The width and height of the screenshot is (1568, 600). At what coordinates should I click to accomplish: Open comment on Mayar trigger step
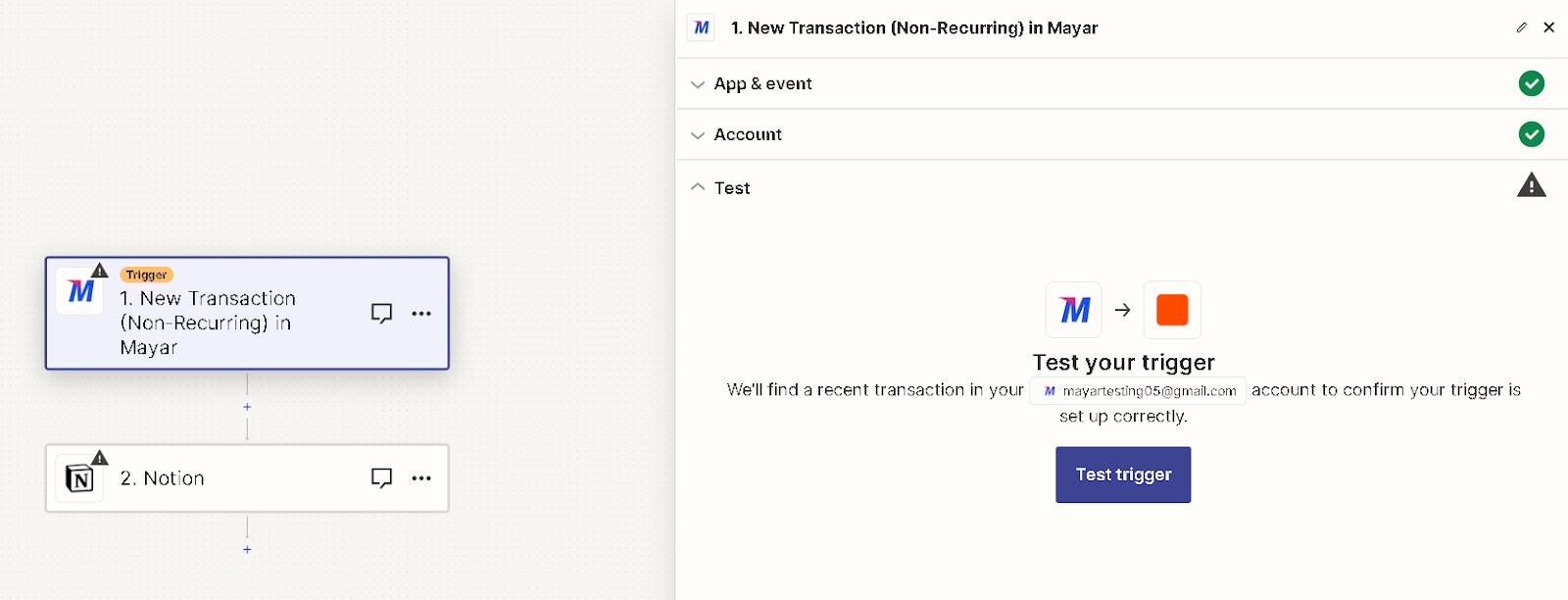[381, 314]
